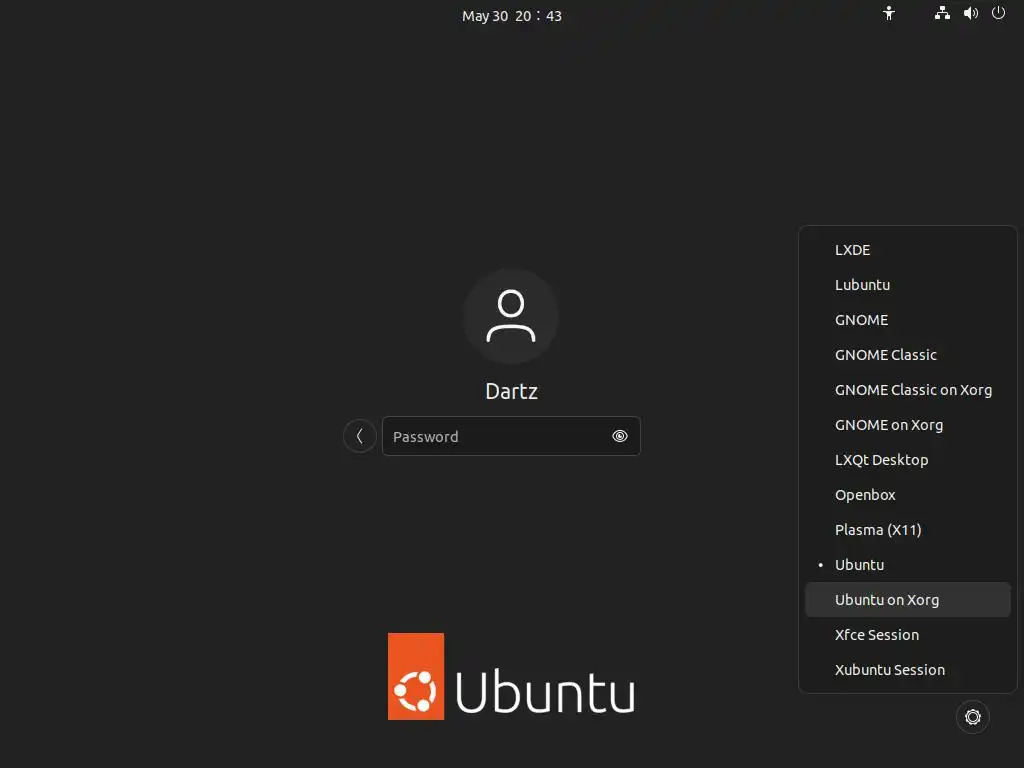Choose the Openbox session
Screen dimensions: 1024x768
(908, 495)
